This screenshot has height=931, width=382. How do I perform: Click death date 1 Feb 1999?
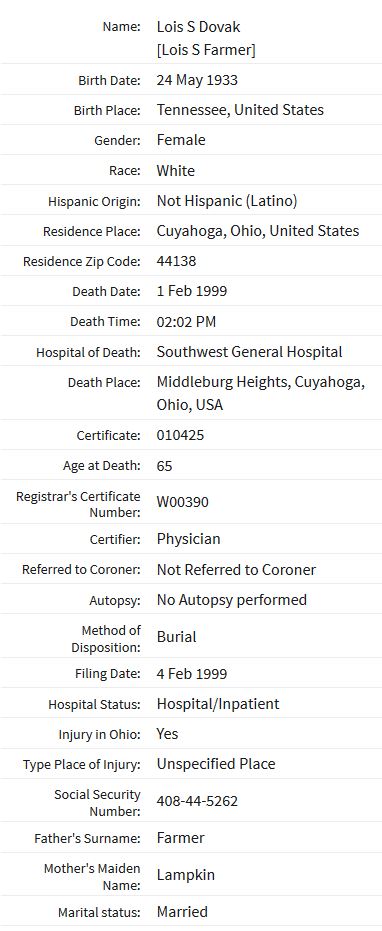pyautogui.click(x=192, y=292)
